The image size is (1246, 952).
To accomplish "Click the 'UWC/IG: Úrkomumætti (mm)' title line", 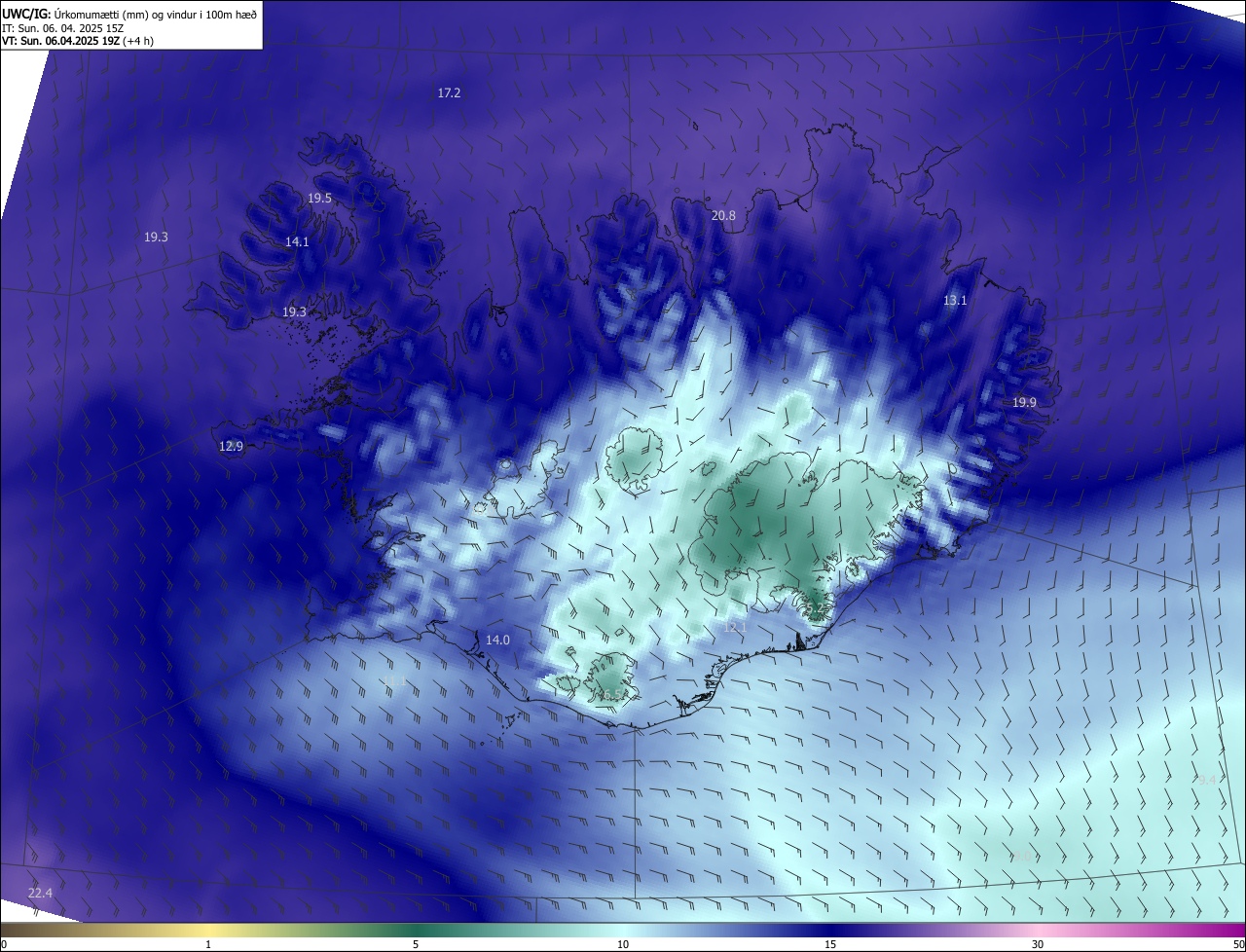I will pos(129,14).
